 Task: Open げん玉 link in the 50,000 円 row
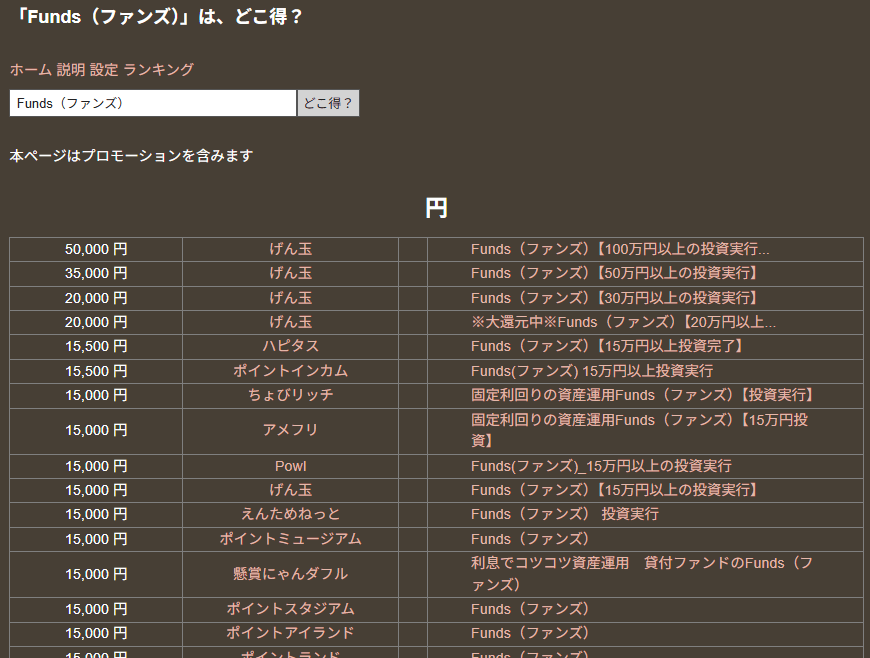pos(290,249)
